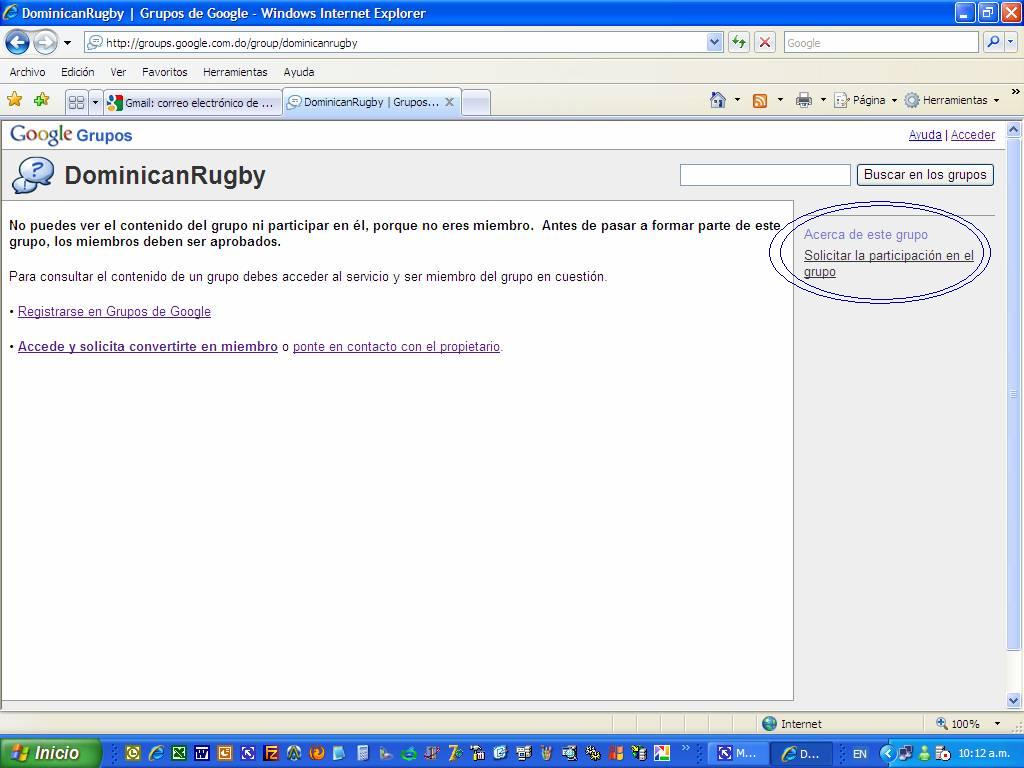Viewport: 1024px width, 768px height.
Task: Show hidden tray icons arrow
Action: (886, 754)
